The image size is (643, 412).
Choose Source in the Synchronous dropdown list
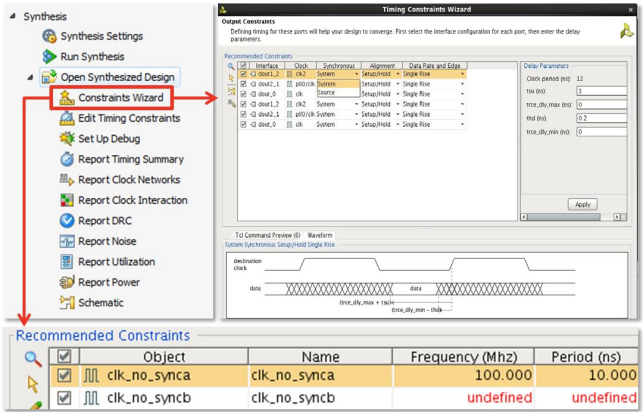tap(327, 92)
